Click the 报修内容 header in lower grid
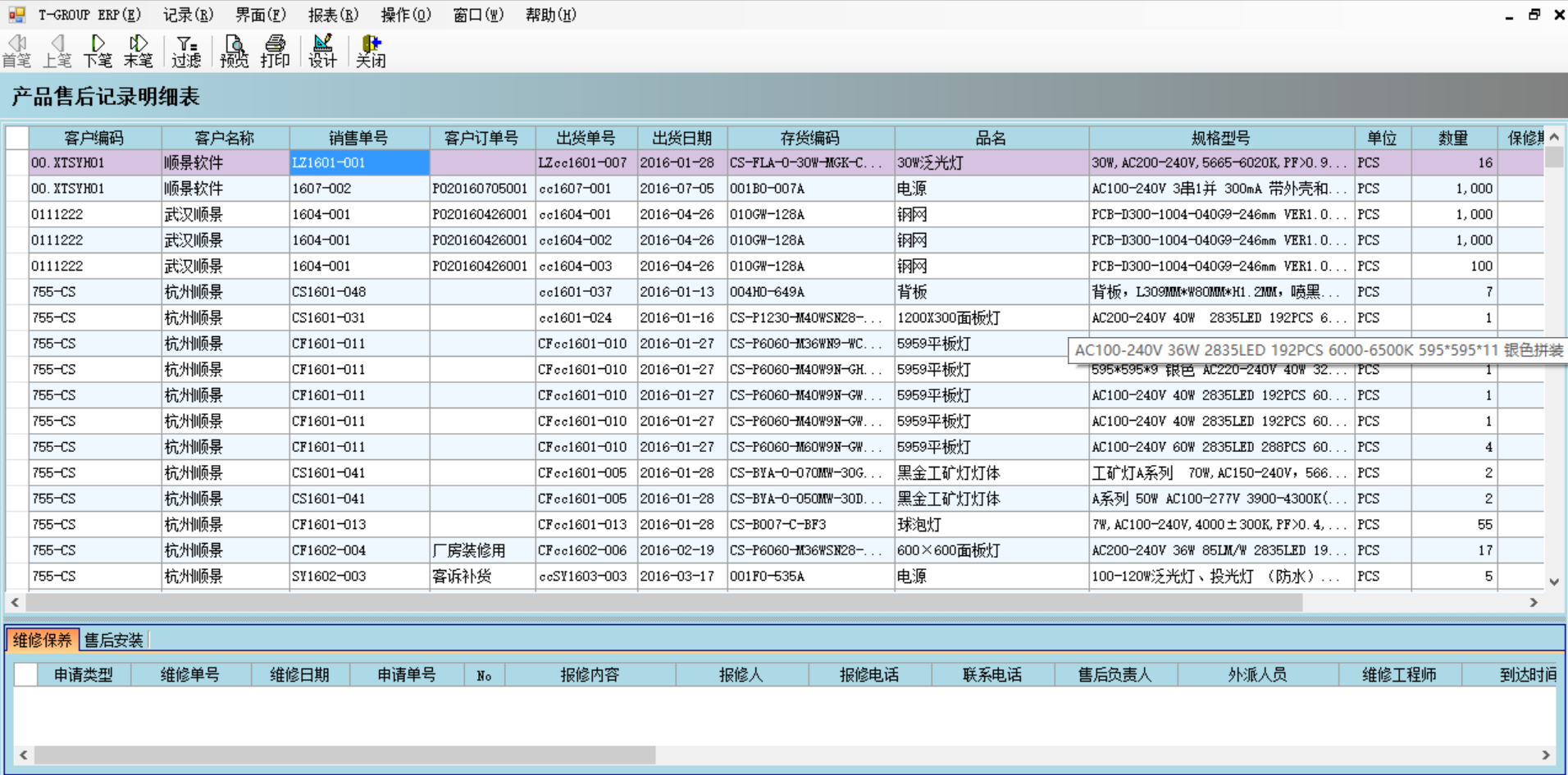Image resolution: width=1568 pixels, height=775 pixels. pos(590,674)
